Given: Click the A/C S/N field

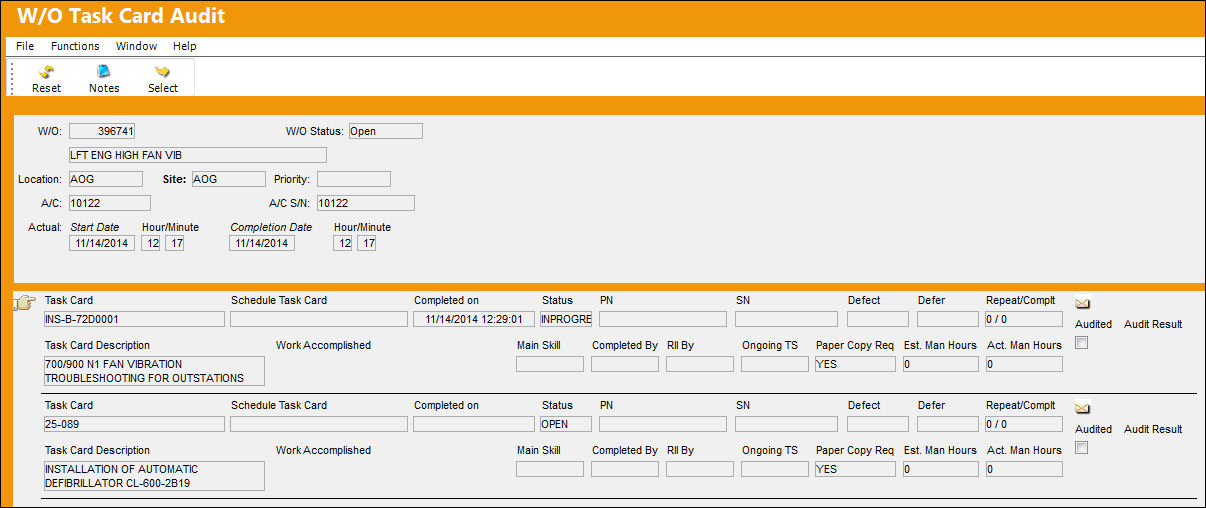Looking at the screenshot, I should (x=366, y=203).
